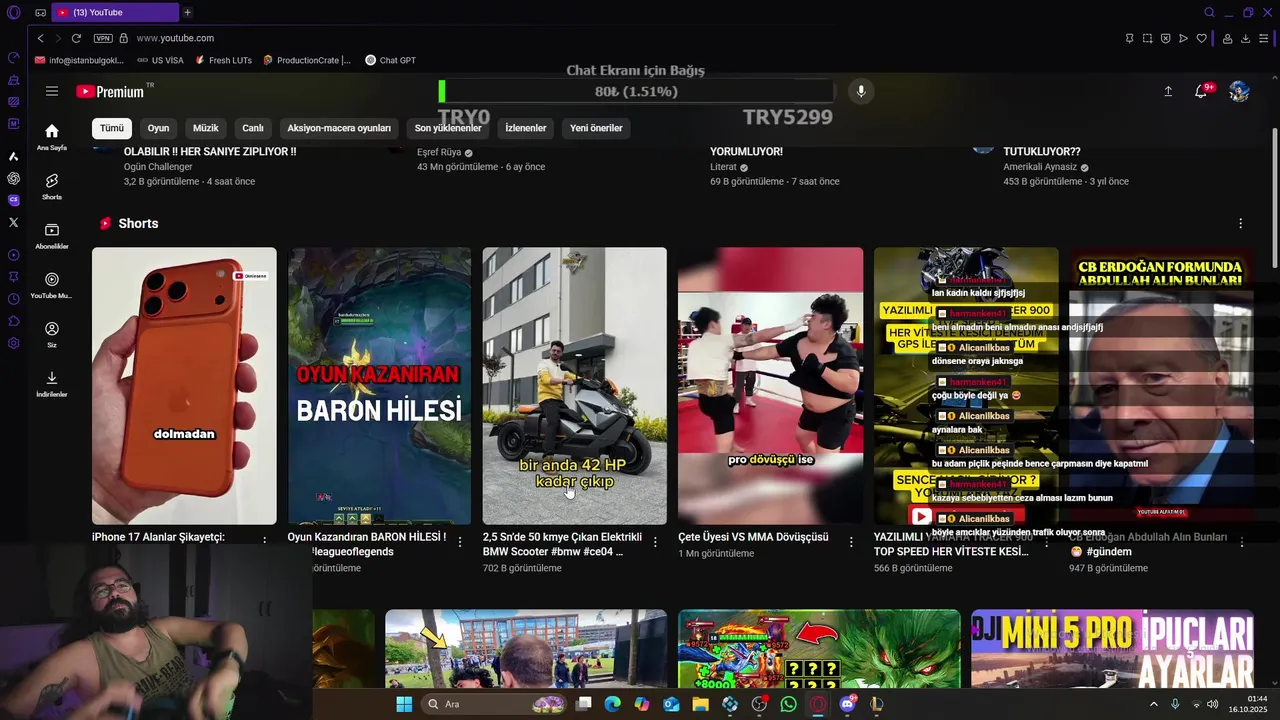
Task: Open File Explorer from the taskbar
Action: [700, 704]
